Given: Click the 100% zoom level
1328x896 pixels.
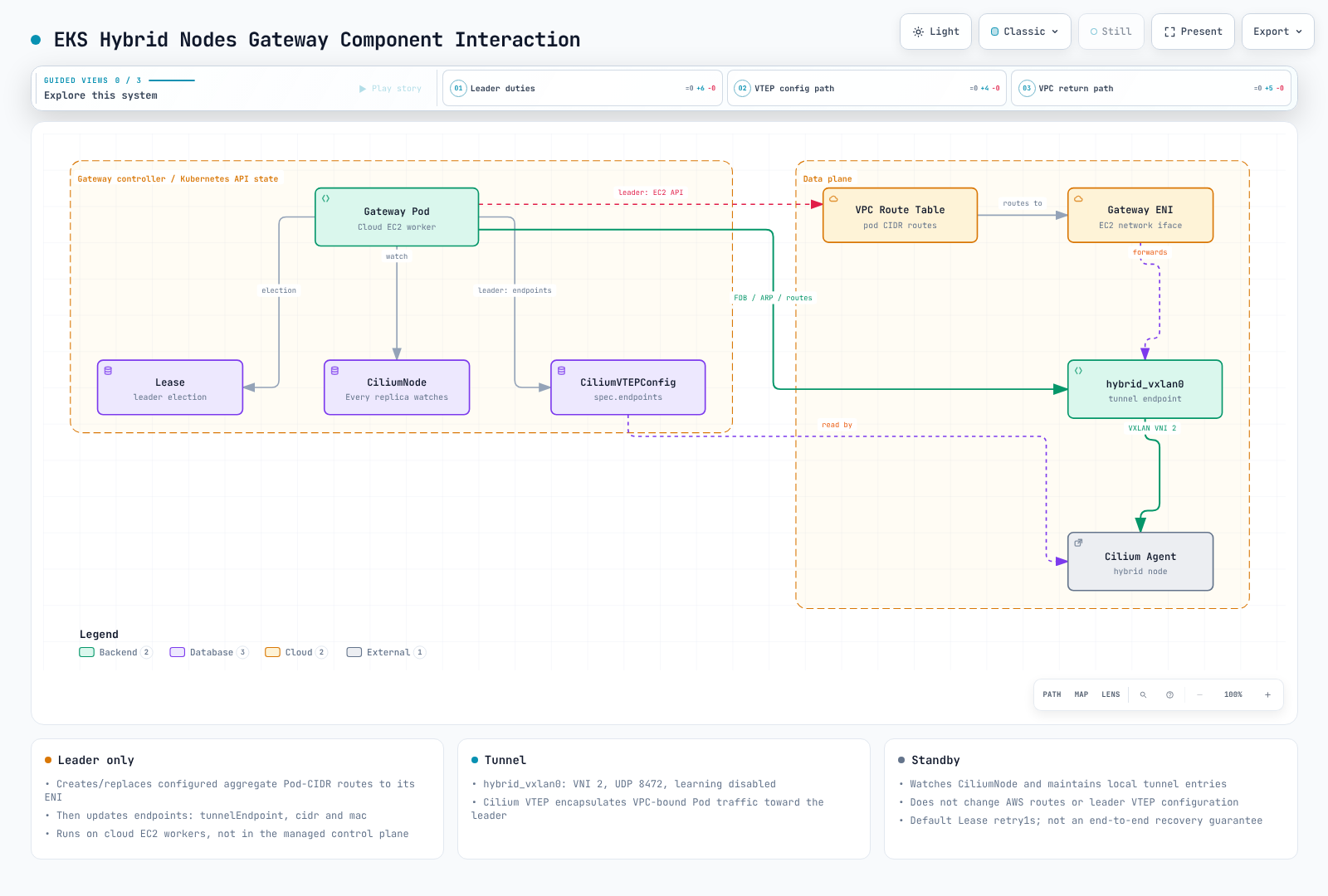Looking at the screenshot, I should coord(1233,694).
